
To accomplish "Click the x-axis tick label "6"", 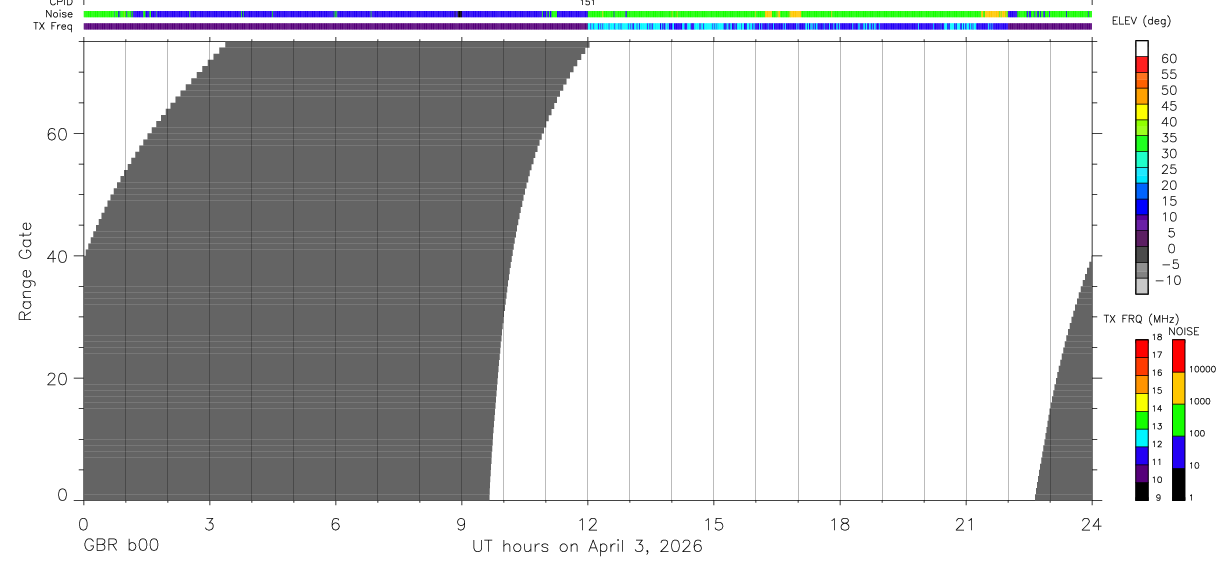I will click(335, 523).
